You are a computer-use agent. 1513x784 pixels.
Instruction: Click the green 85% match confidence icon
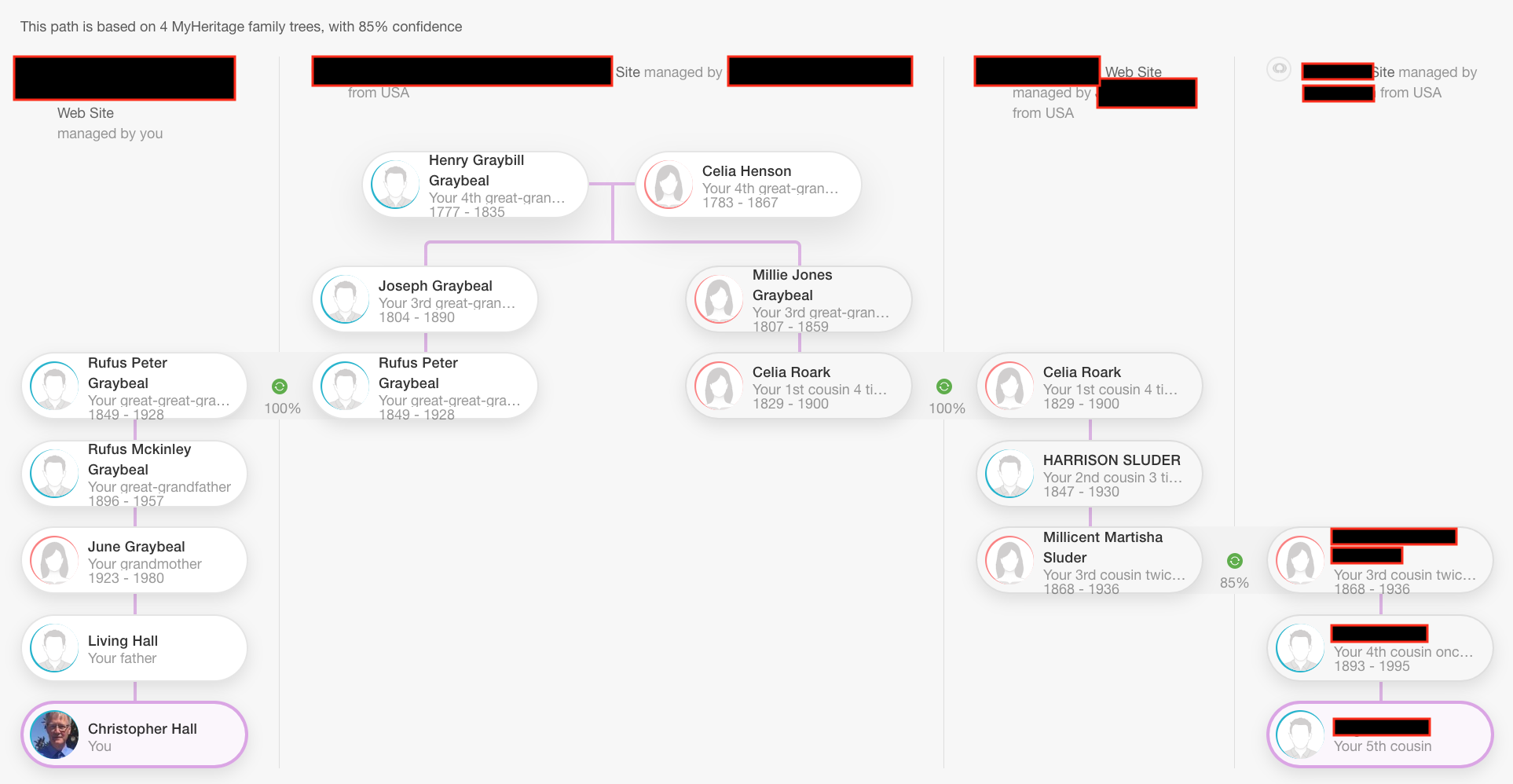coord(1234,561)
